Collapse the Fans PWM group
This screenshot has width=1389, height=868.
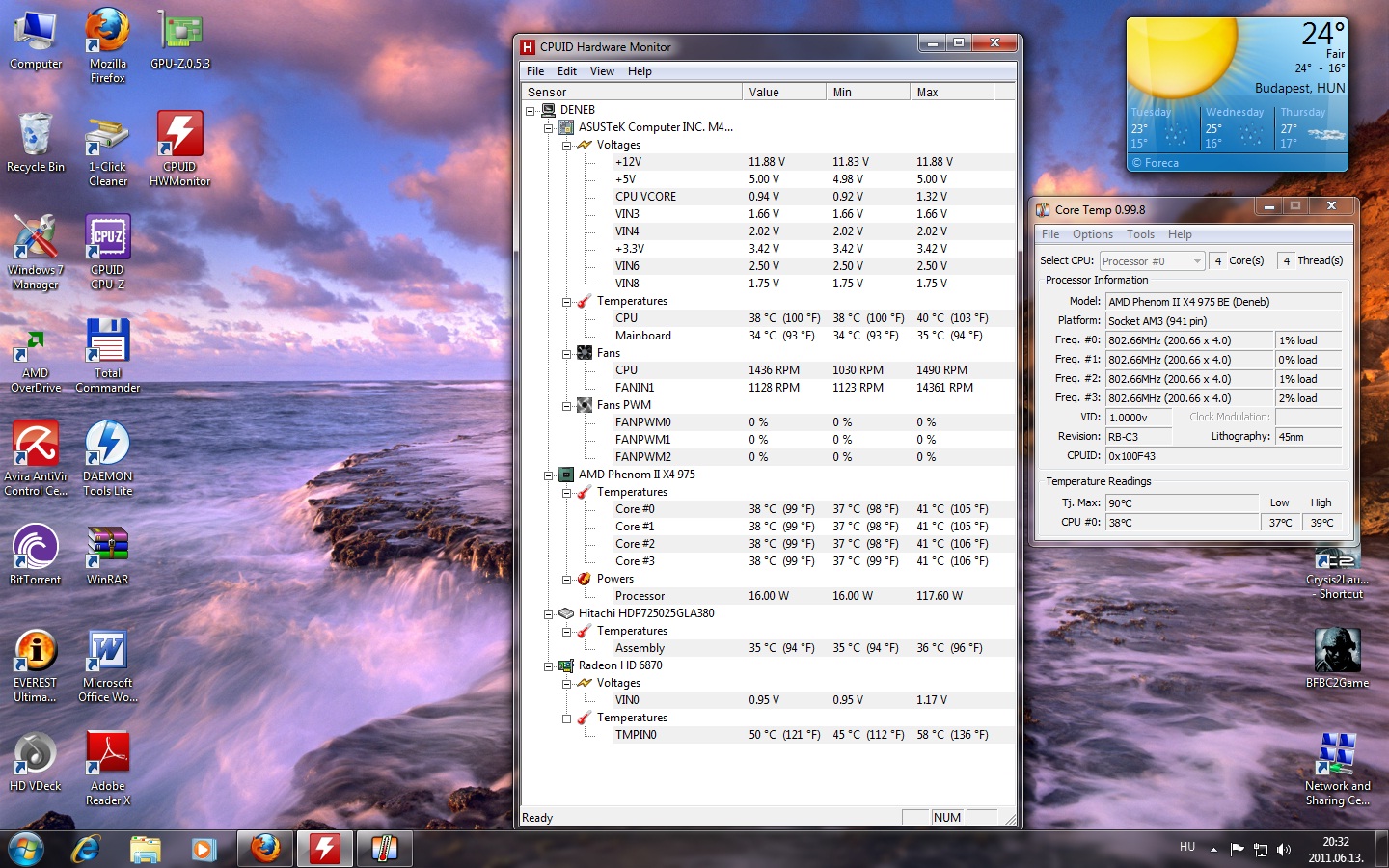567,406
